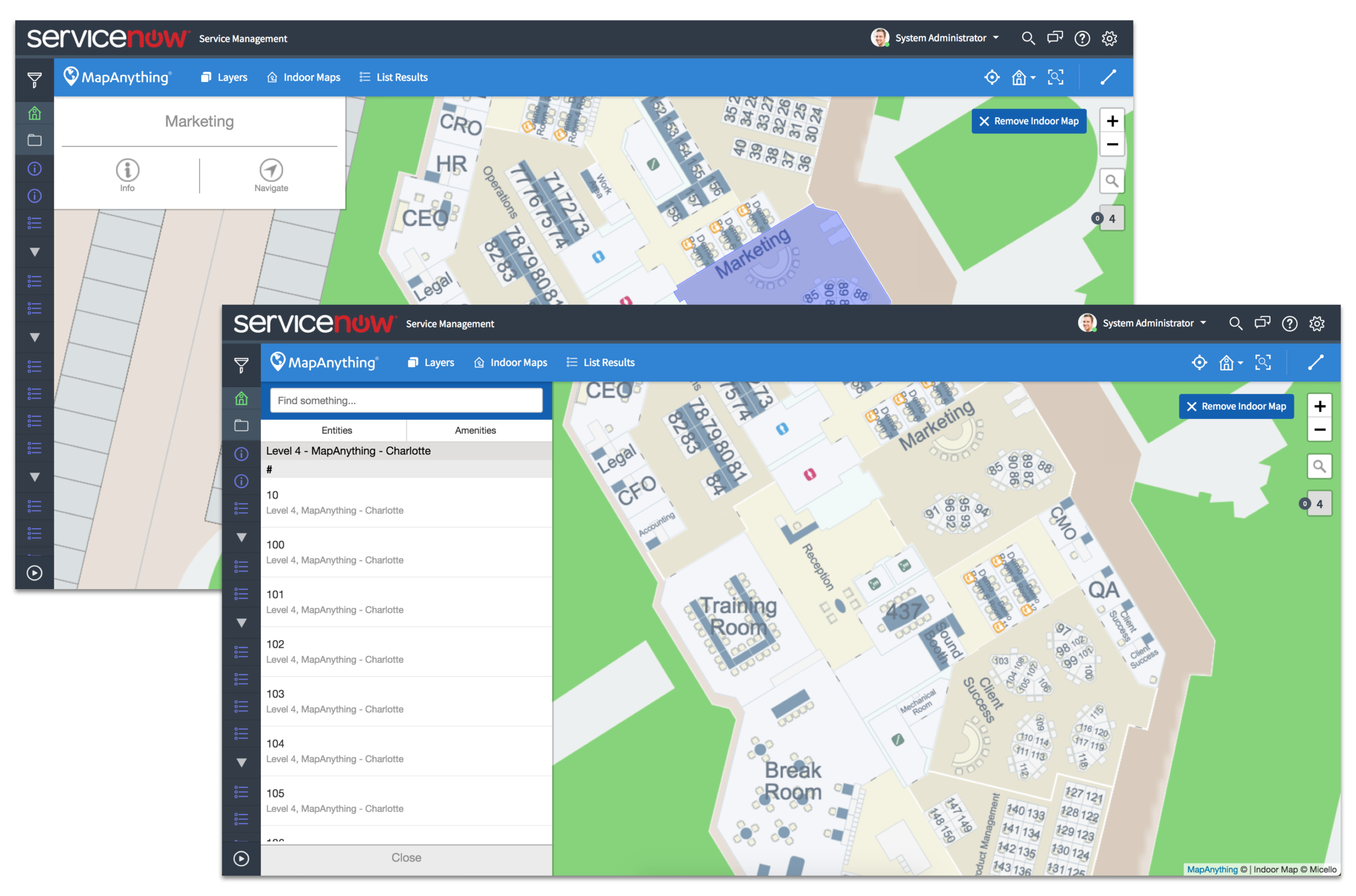
Task: Click the play button at bottom of back window sidebar
Action: click(x=34, y=573)
